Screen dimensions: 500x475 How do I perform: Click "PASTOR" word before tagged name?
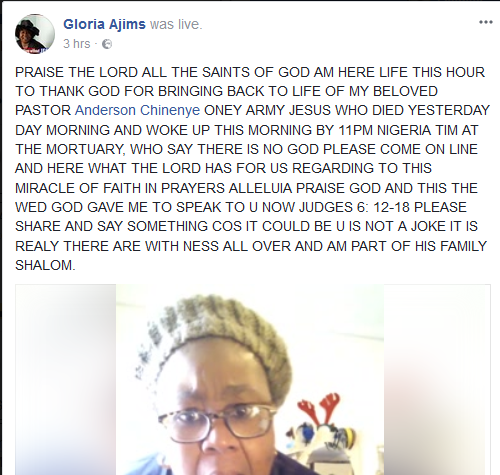click(43, 110)
